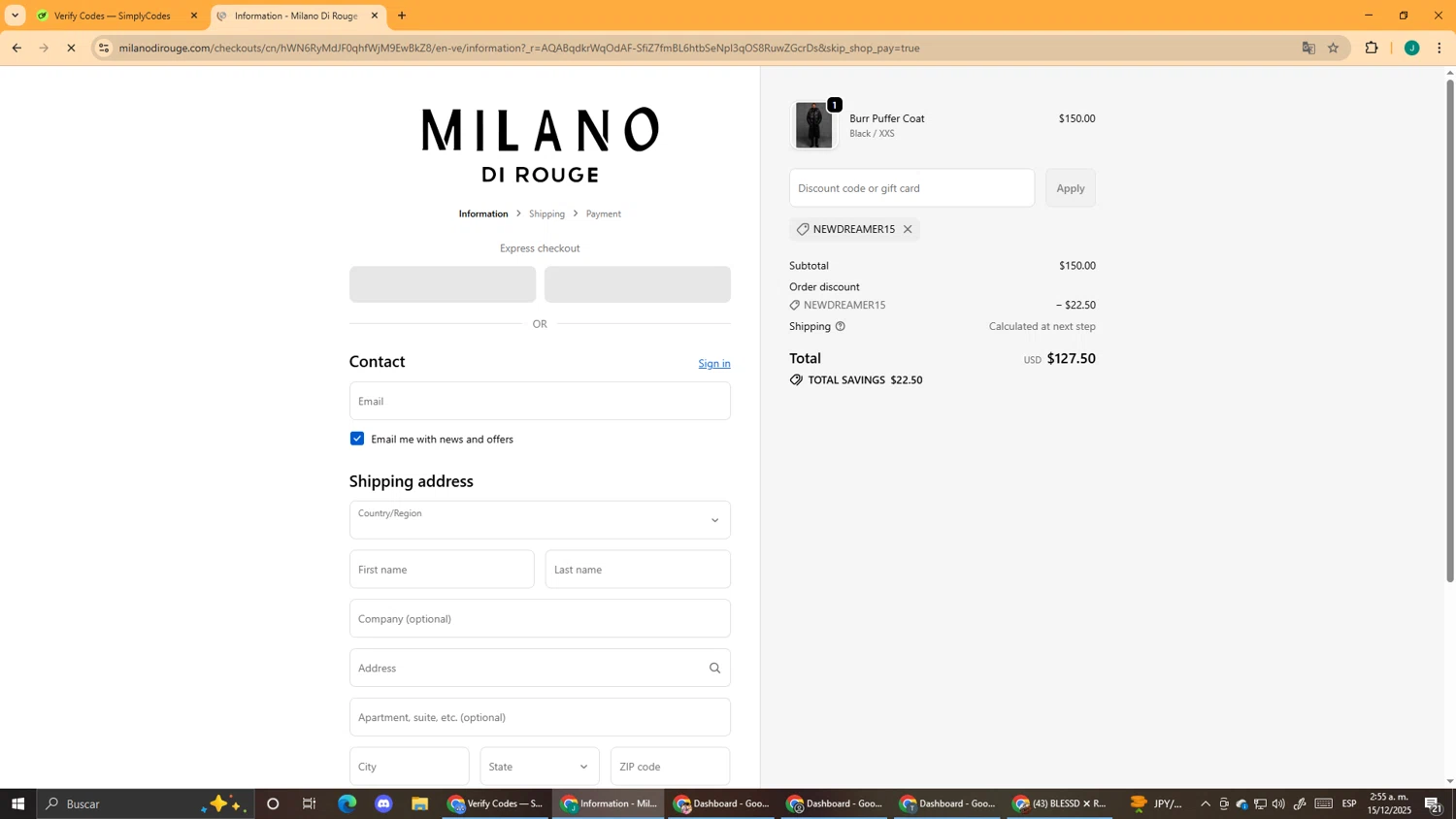The width and height of the screenshot is (1456, 819).
Task: Click the second express checkout button
Action: pos(638,284)
